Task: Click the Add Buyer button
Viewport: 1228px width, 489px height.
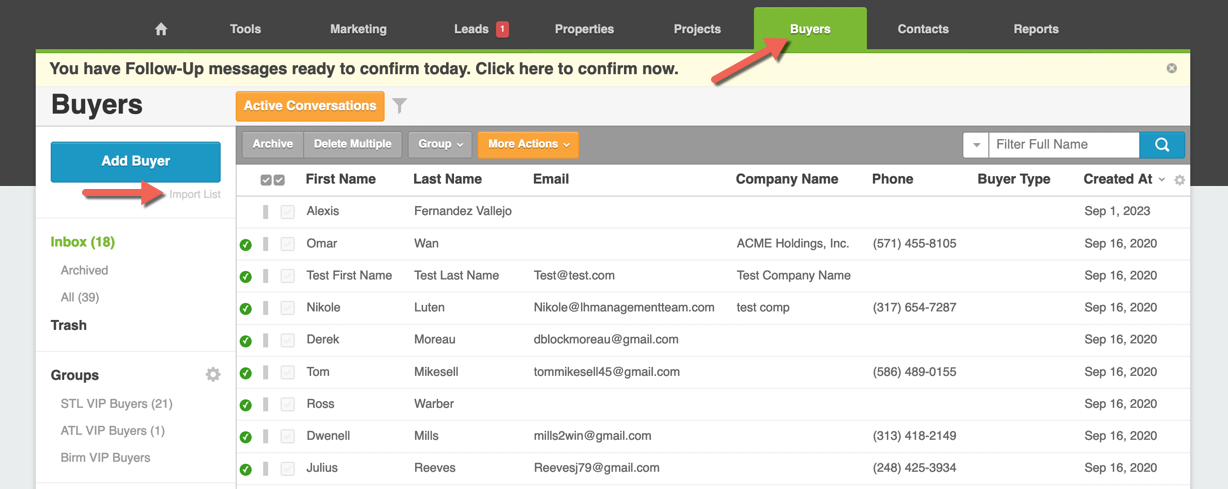Action: (136, 161)
